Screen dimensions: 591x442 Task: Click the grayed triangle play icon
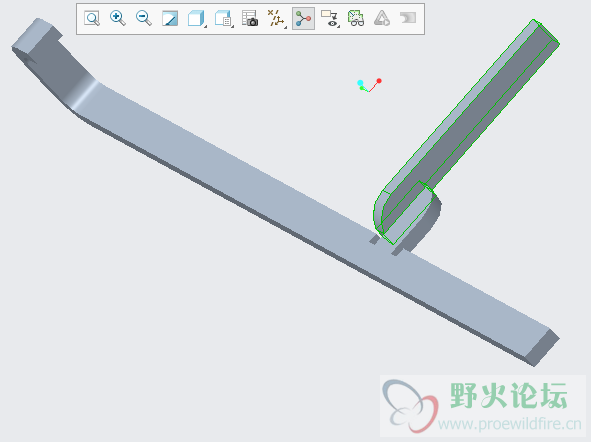point(382,18)
